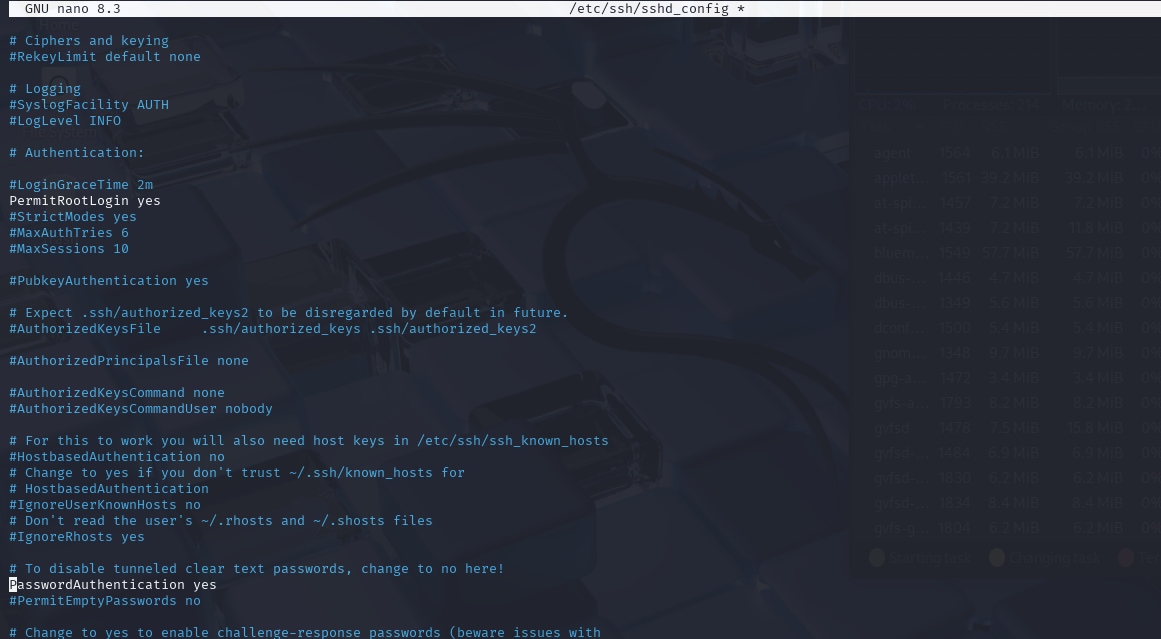The image size is (1161, 639).
Task: Click the #IgnoreRhosts yes line
Action: pyautogui.click(x=76, y=537)
